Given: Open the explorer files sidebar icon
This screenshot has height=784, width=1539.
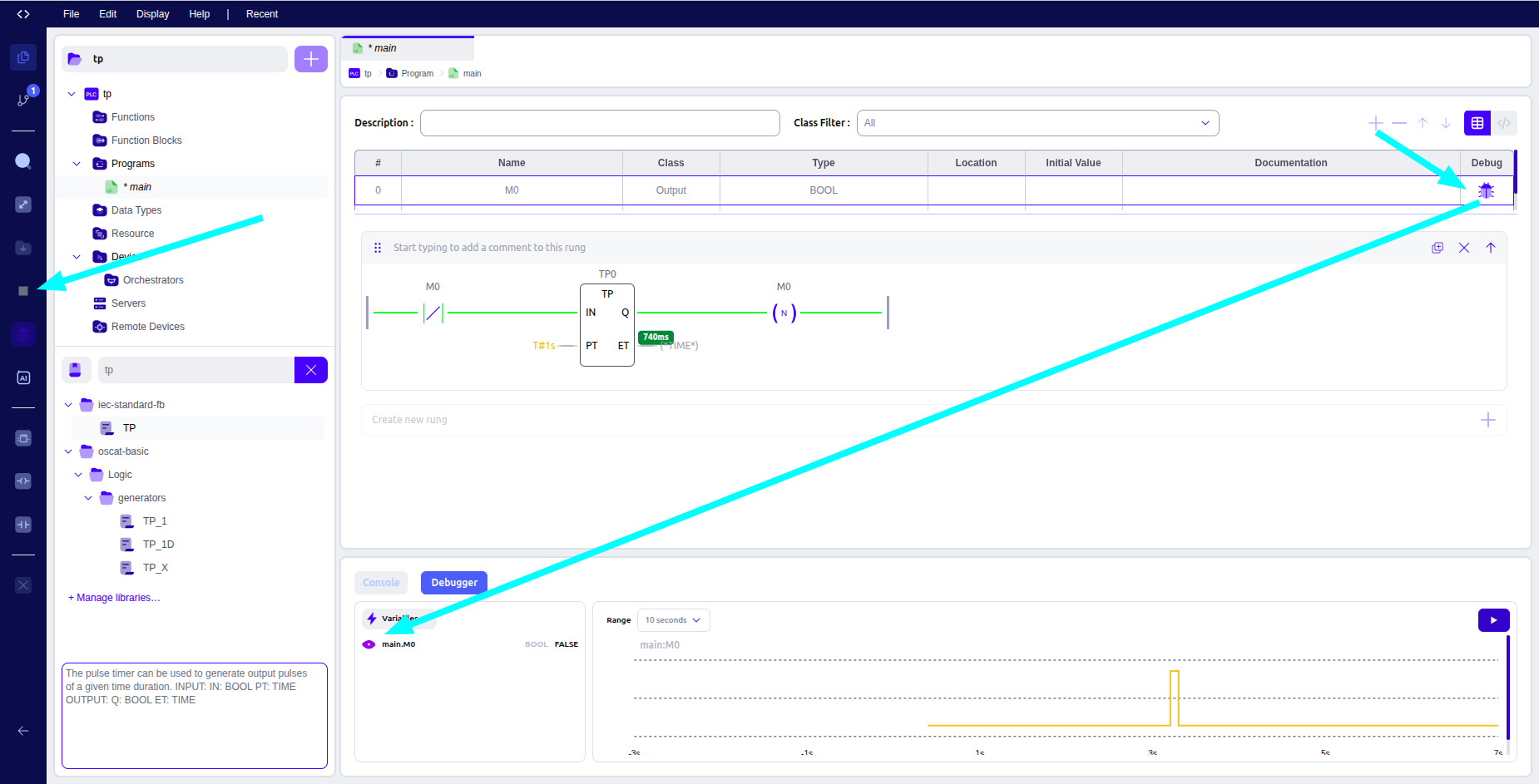Looking at the screenshot, I should click(23, 57).
